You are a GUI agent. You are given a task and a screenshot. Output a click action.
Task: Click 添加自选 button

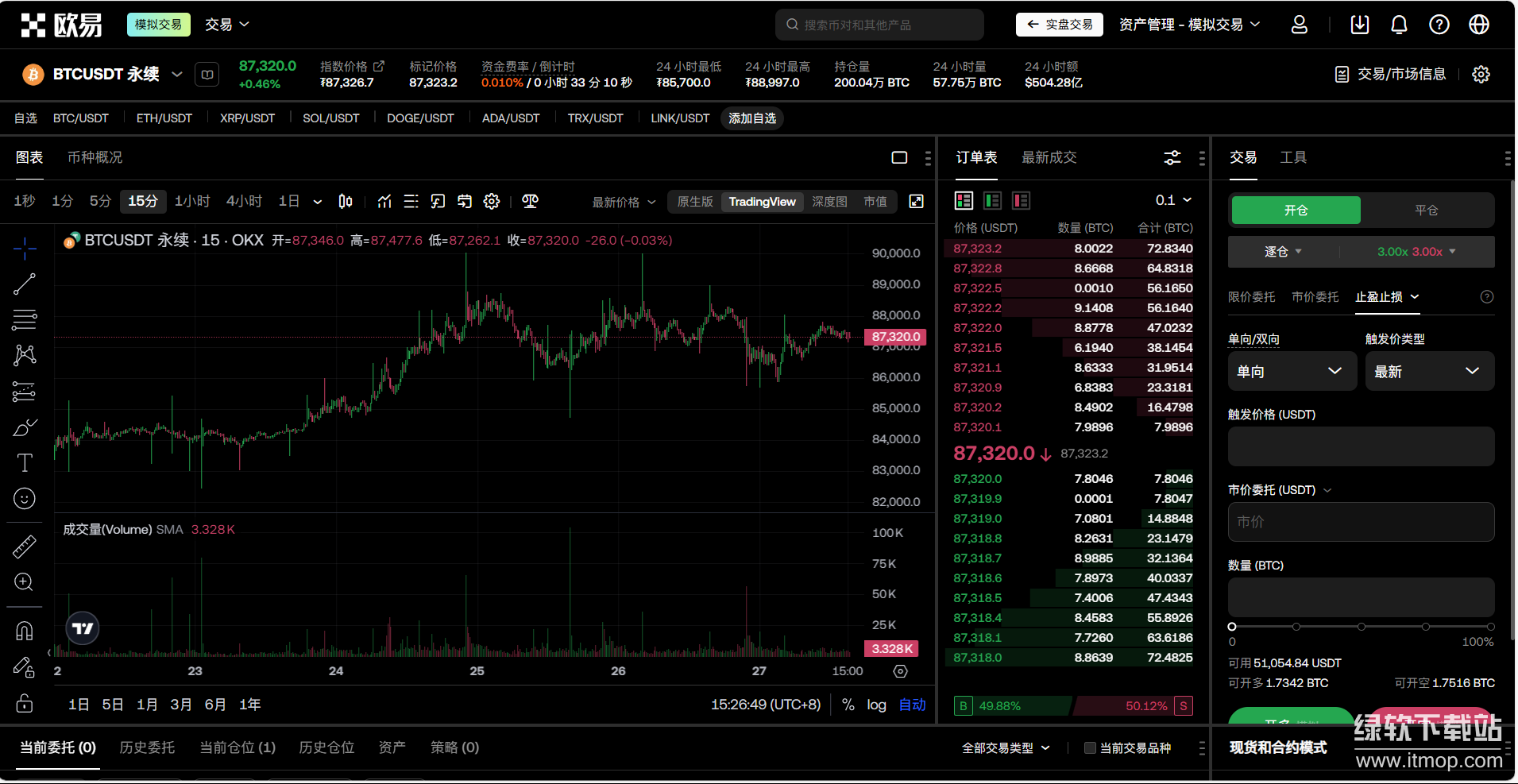point(751,118)
